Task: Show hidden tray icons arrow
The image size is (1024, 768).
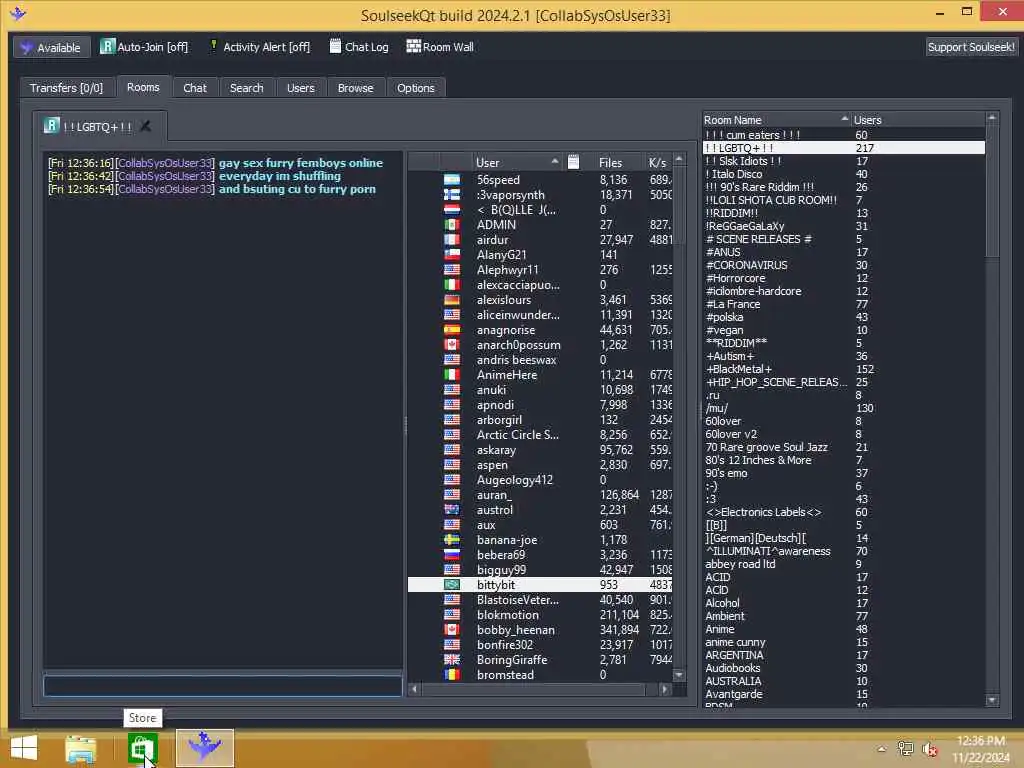Action: [x=881, y=749]
